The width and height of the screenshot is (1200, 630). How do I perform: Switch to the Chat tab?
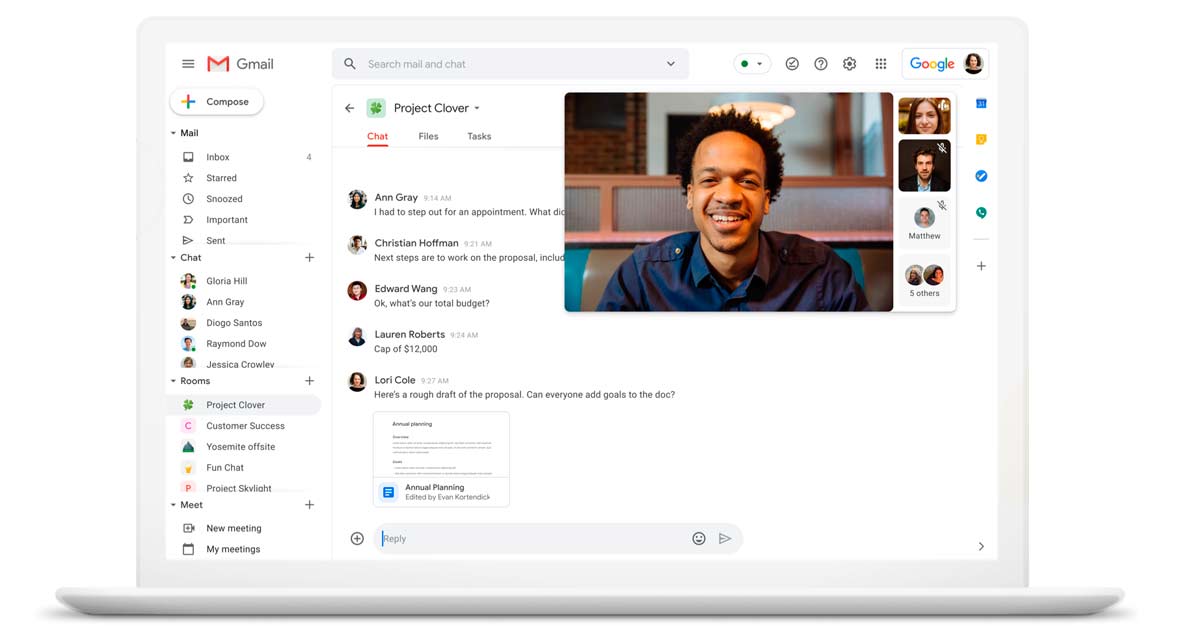(x=377, y=137)
